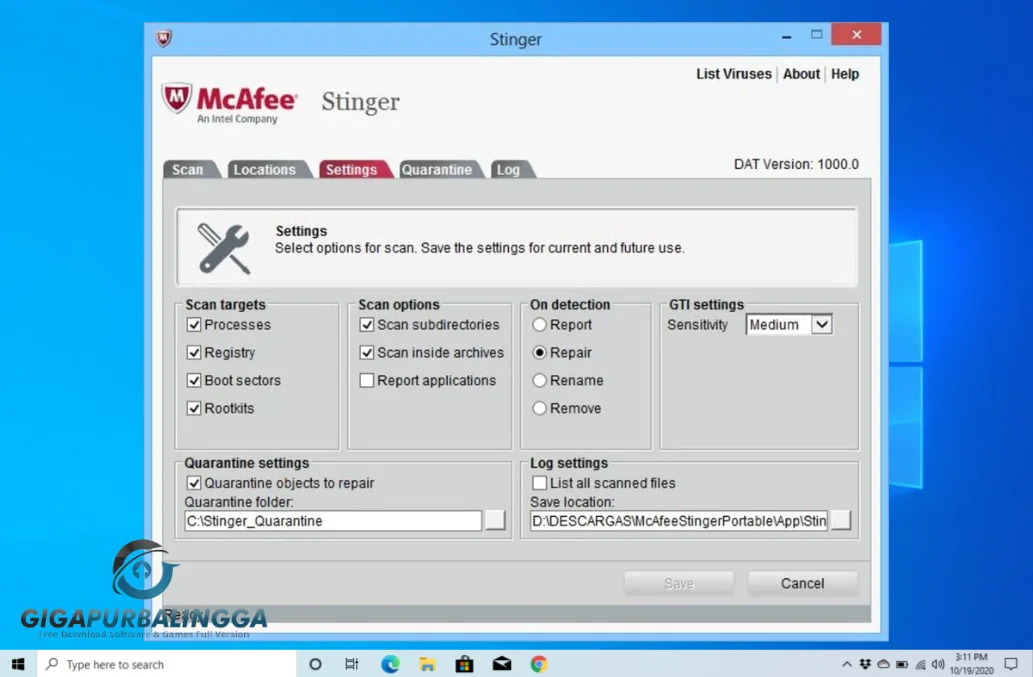Click the battery status tray icon
Image resolution: width=1033 pixels, height=677 pixels.
tap(902, 664)
